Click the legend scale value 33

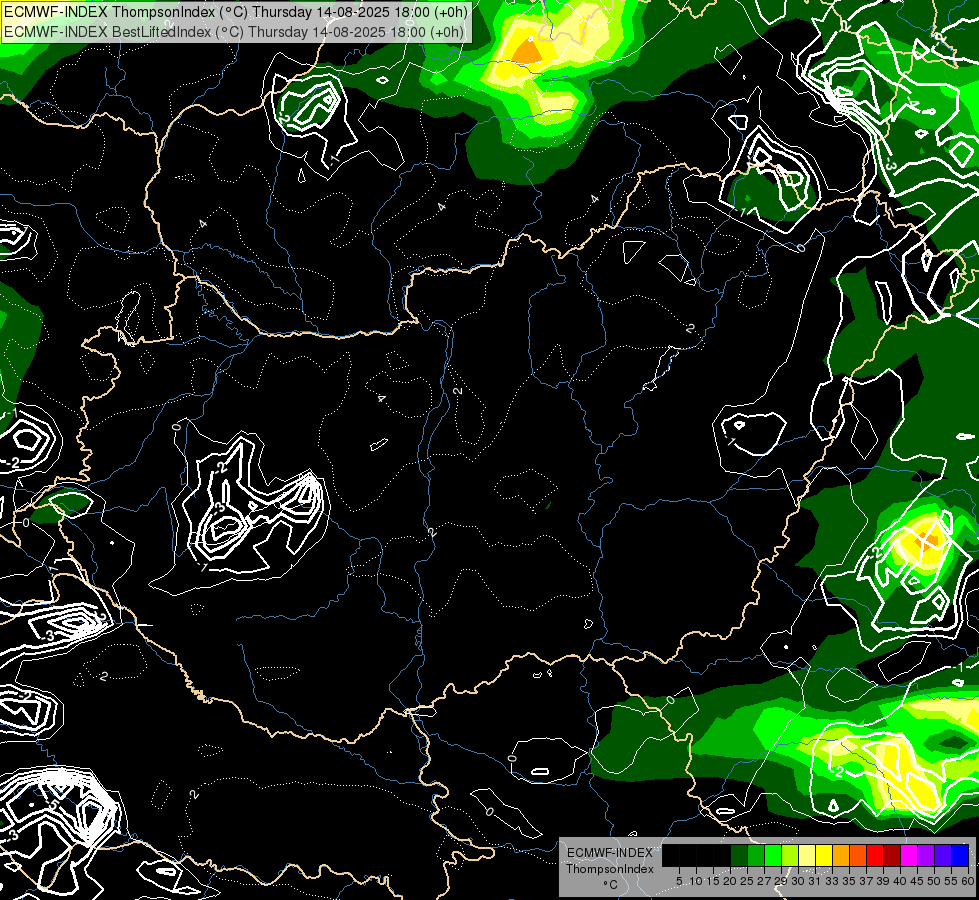[832, 881]
